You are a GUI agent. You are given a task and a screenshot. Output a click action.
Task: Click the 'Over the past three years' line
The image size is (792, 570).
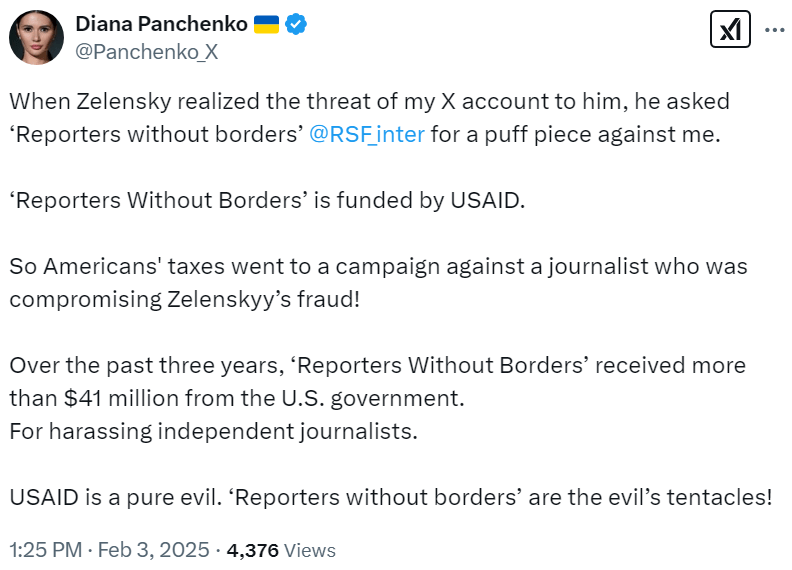[x=377, y=365]
